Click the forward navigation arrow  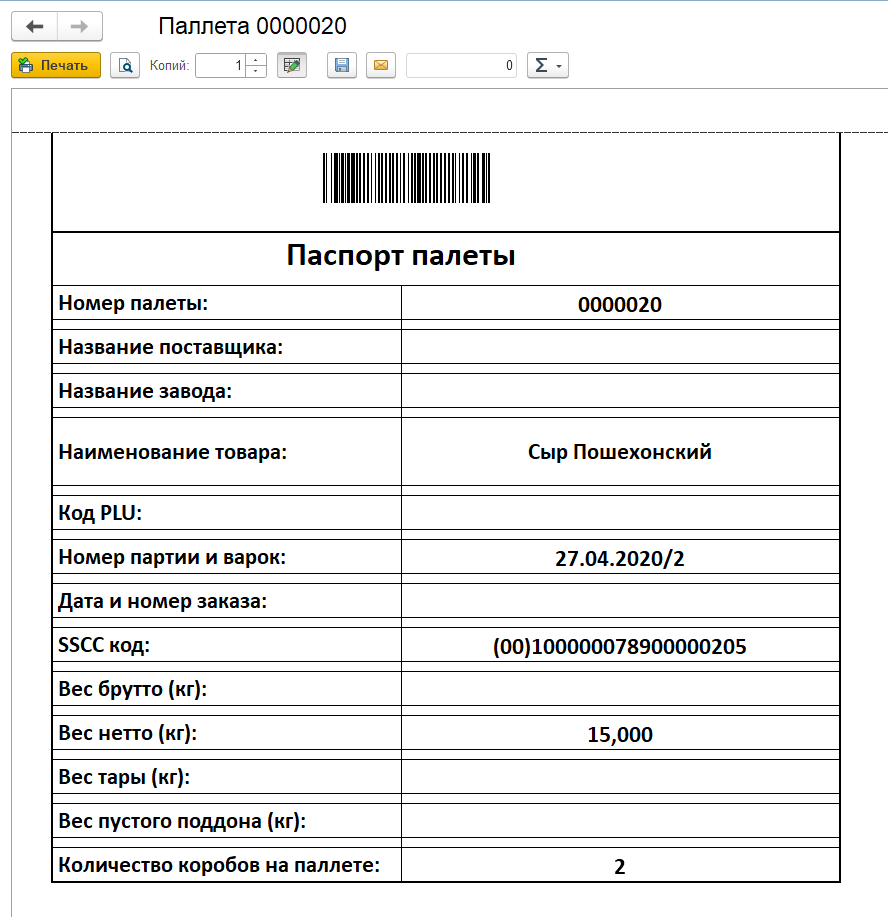(x=80, y=26)
